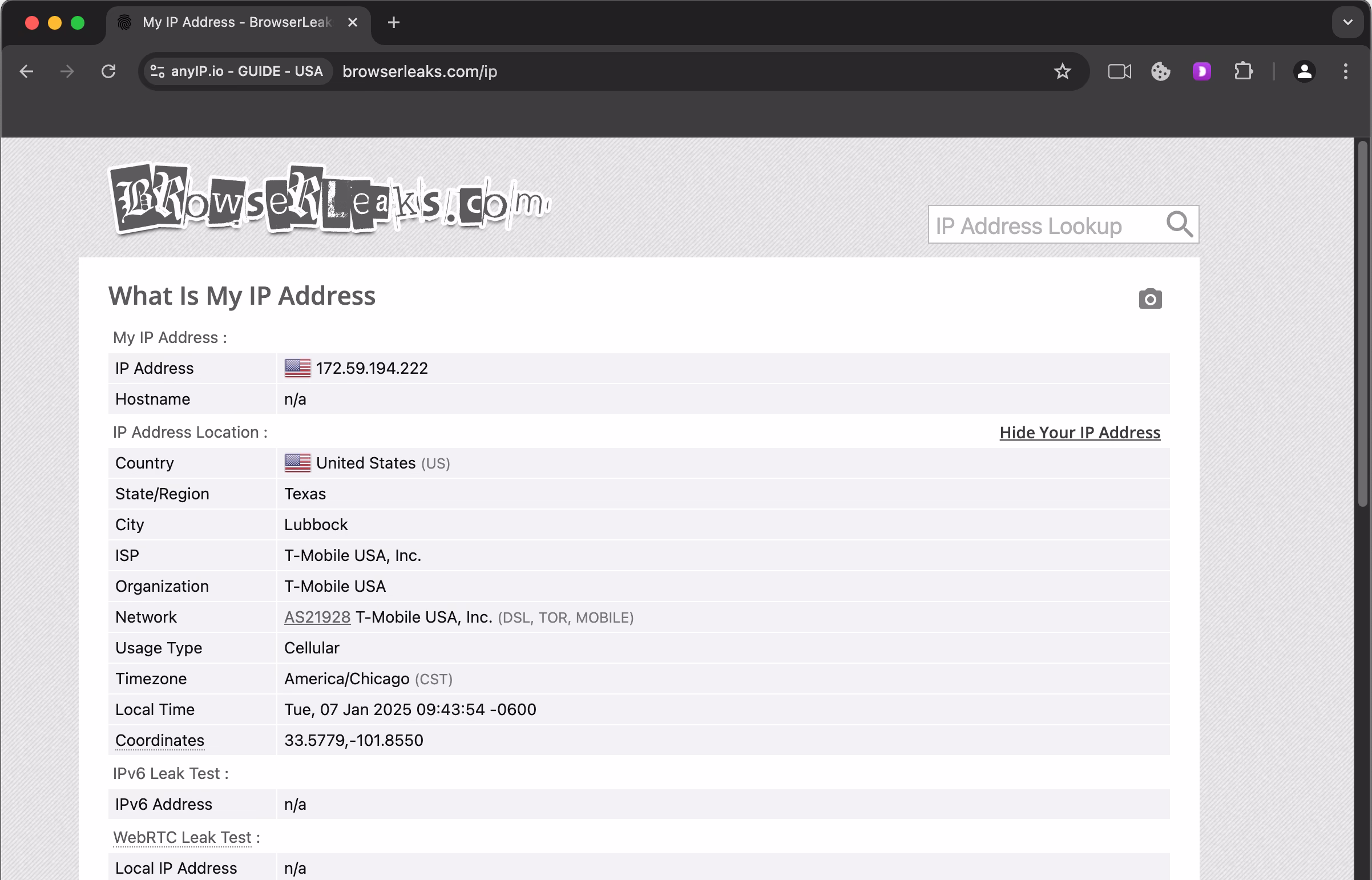
Task: Click the Hostname row label
Action: coord(152,399)
